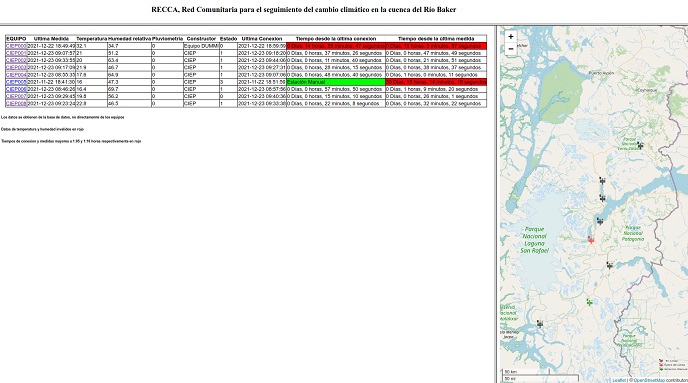Open the CIEP001 equipment link
688x383 pixels.
[x=16, y=53]
